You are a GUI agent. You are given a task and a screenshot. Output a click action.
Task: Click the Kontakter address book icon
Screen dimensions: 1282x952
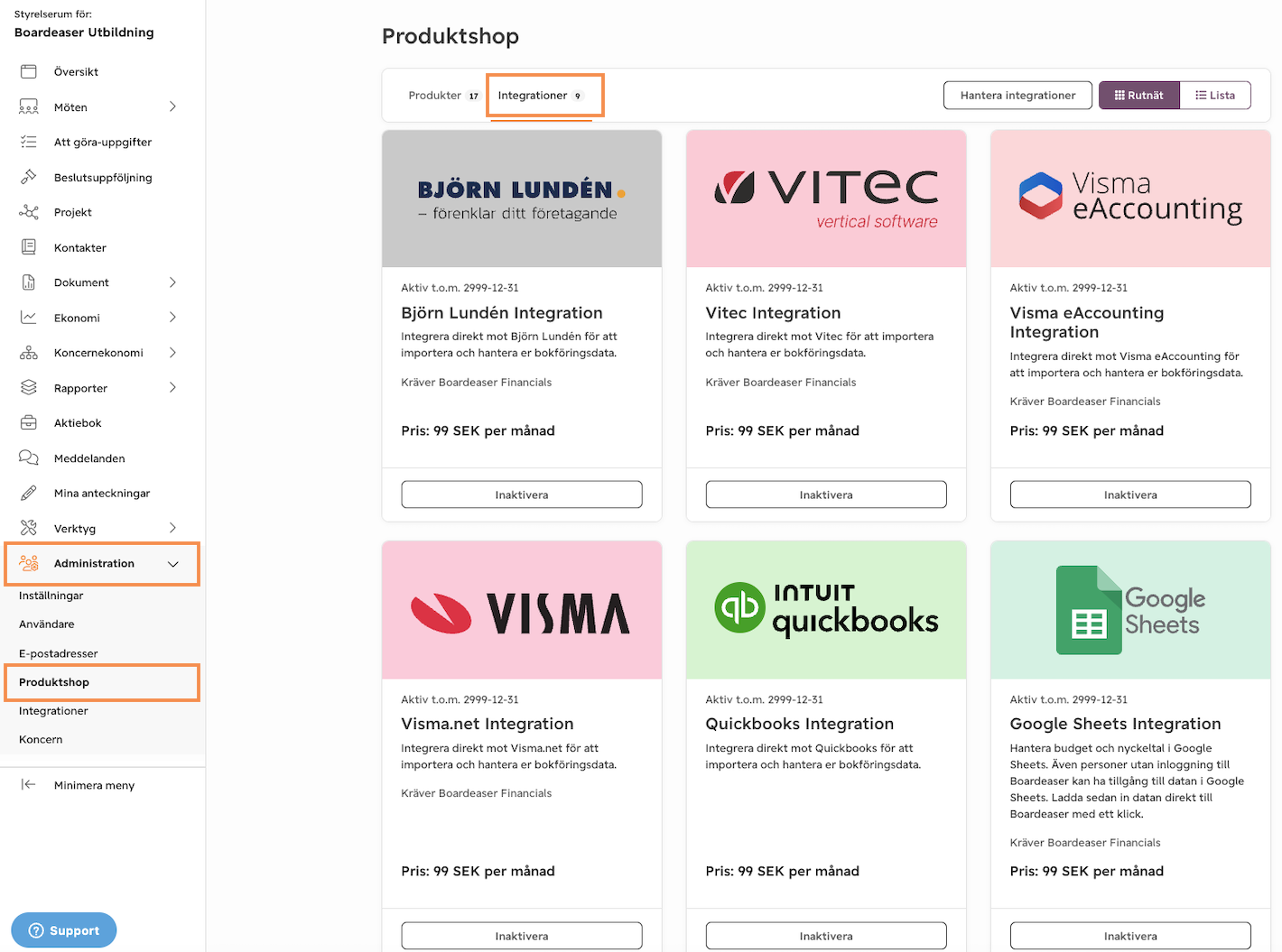click(29, 247)
